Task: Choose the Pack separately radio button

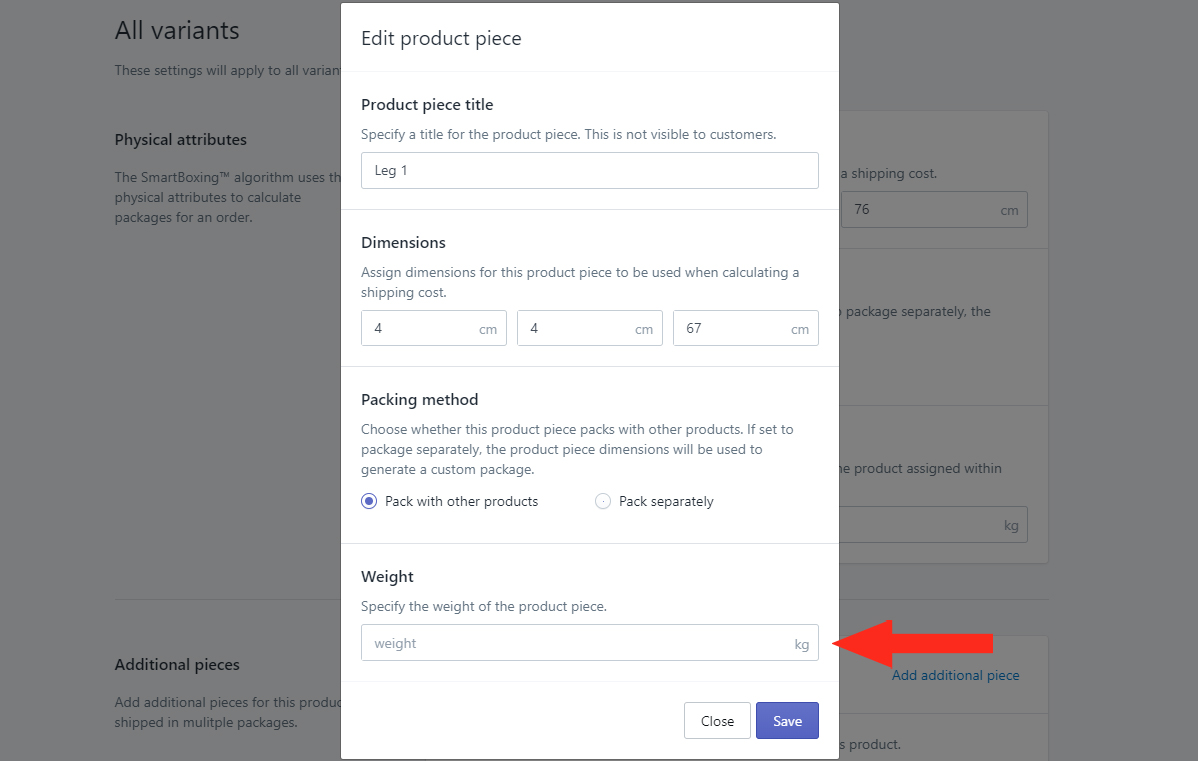Action: 603,501
